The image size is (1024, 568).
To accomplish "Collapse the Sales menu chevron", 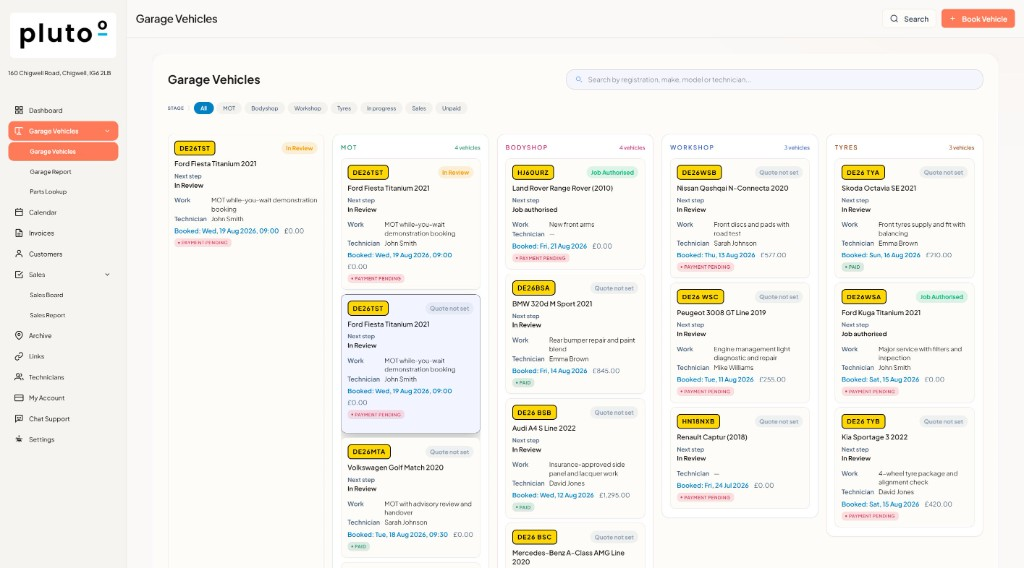I will pos(107,275).
